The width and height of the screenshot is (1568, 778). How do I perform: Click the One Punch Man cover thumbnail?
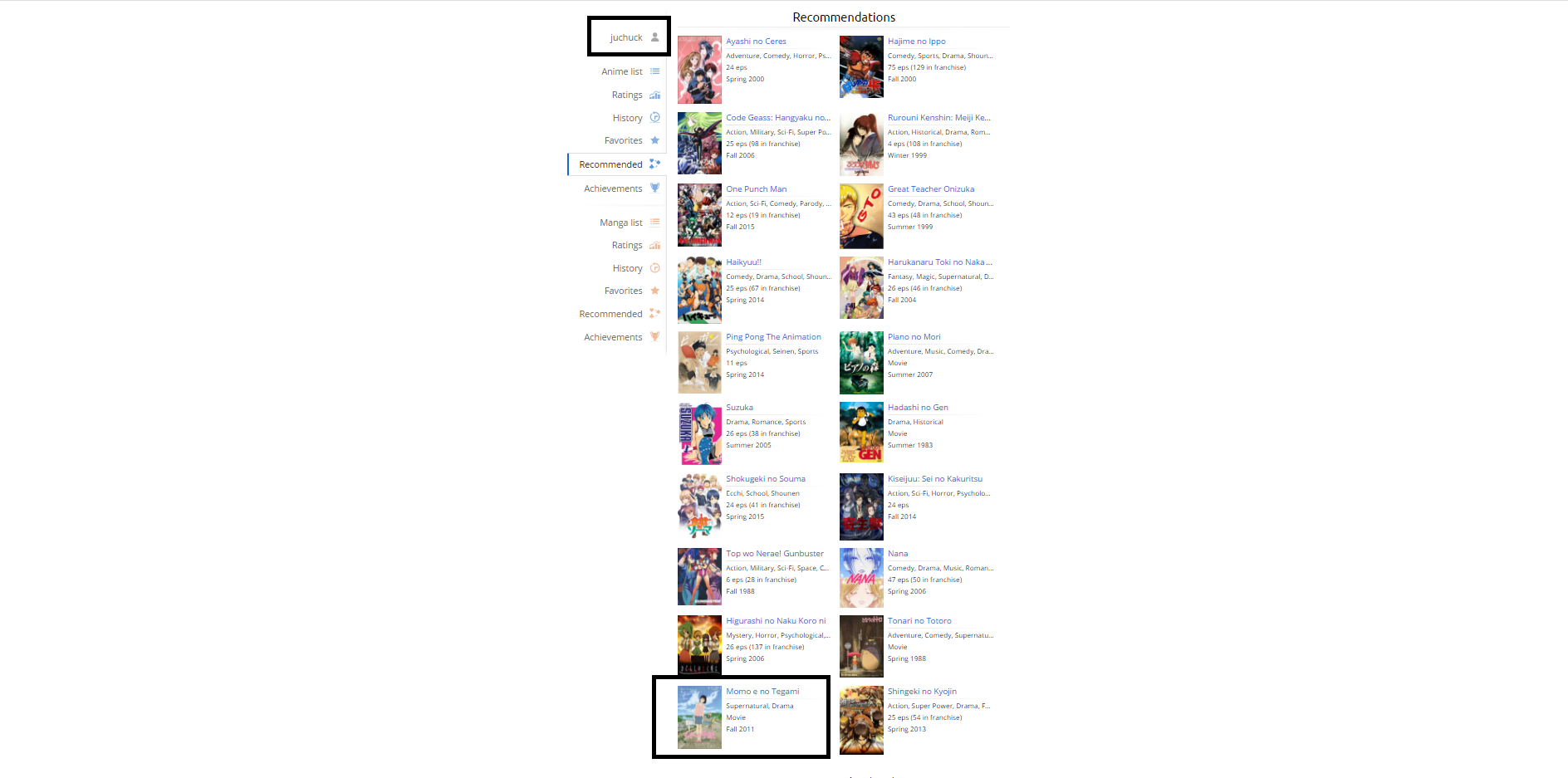coord(699,215)
